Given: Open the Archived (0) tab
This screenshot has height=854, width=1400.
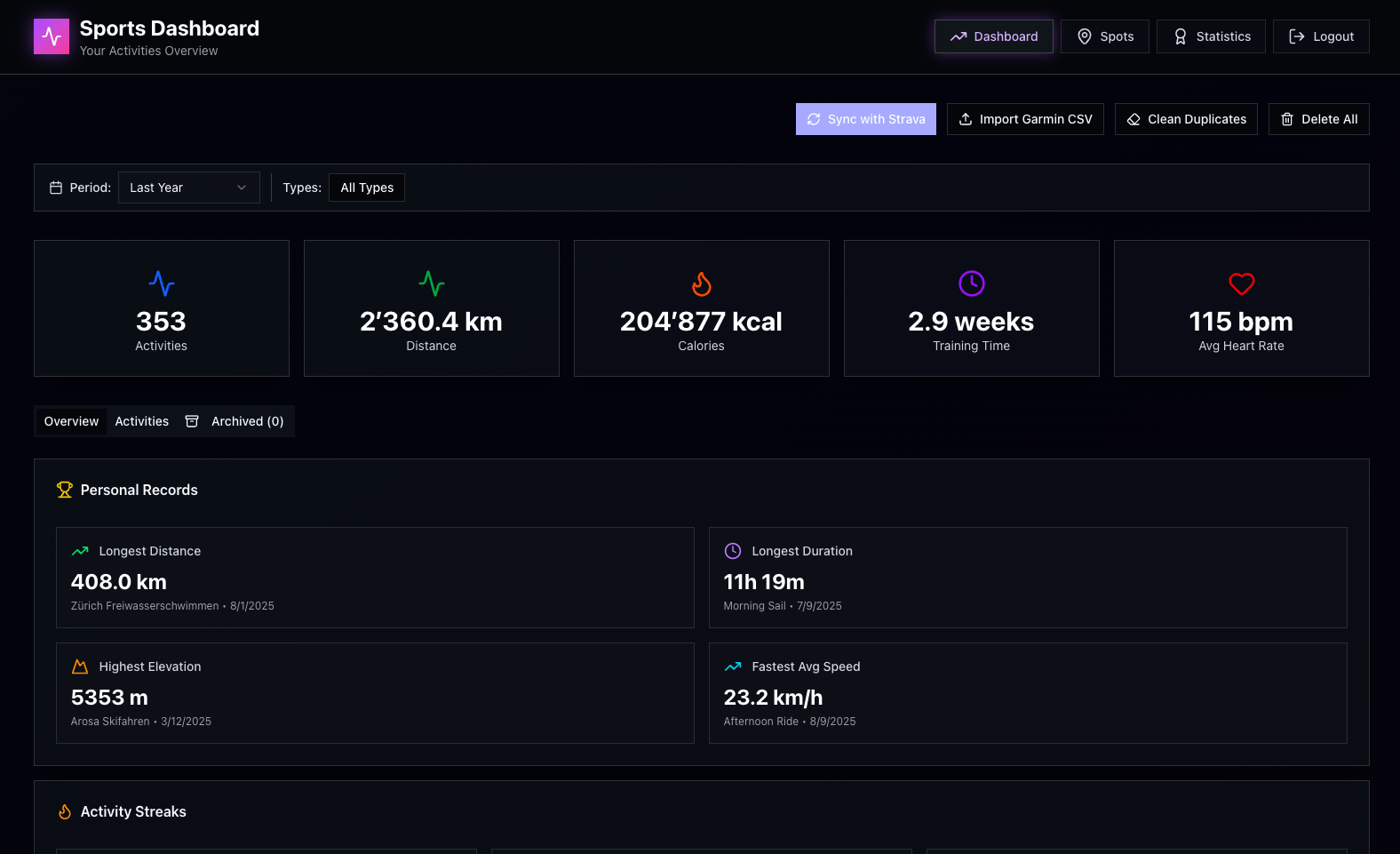Looking at the screenshot, I should pos(235,421).
